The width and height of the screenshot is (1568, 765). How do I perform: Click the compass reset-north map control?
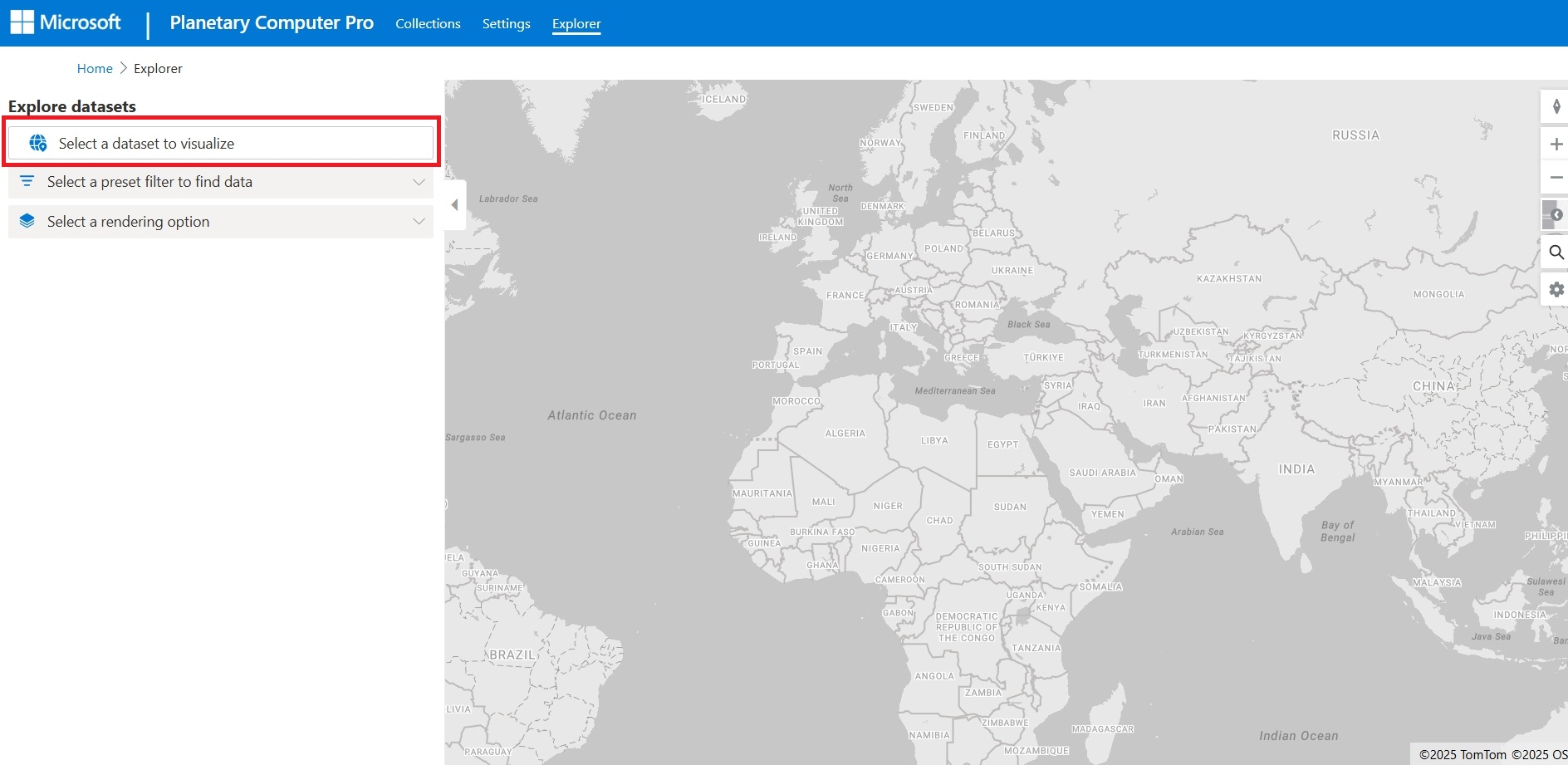pyautogui.click(x=1556, y=106)
